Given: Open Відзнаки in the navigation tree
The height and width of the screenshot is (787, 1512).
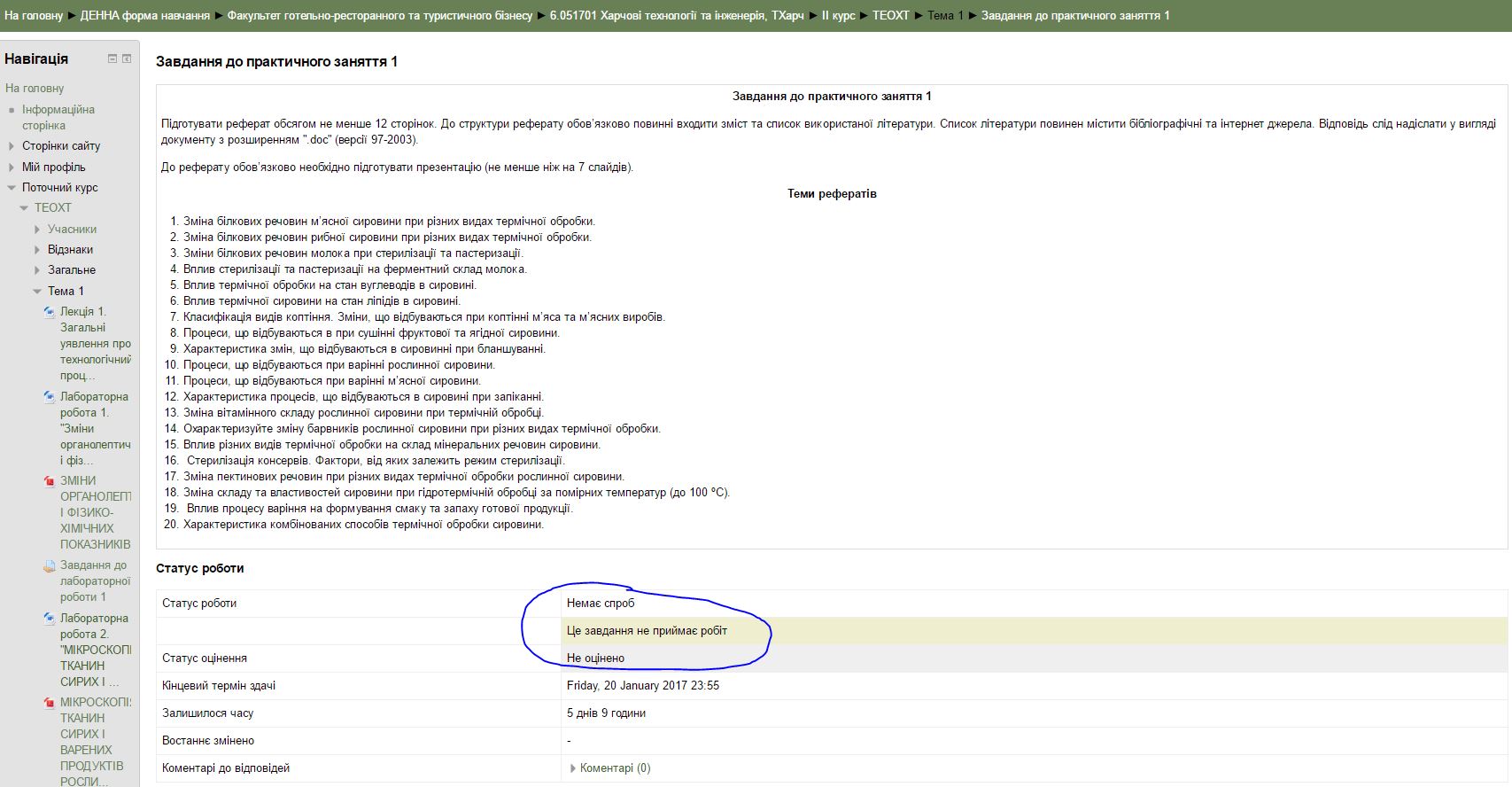Looking at the screenshot, I should click(70, 250).
